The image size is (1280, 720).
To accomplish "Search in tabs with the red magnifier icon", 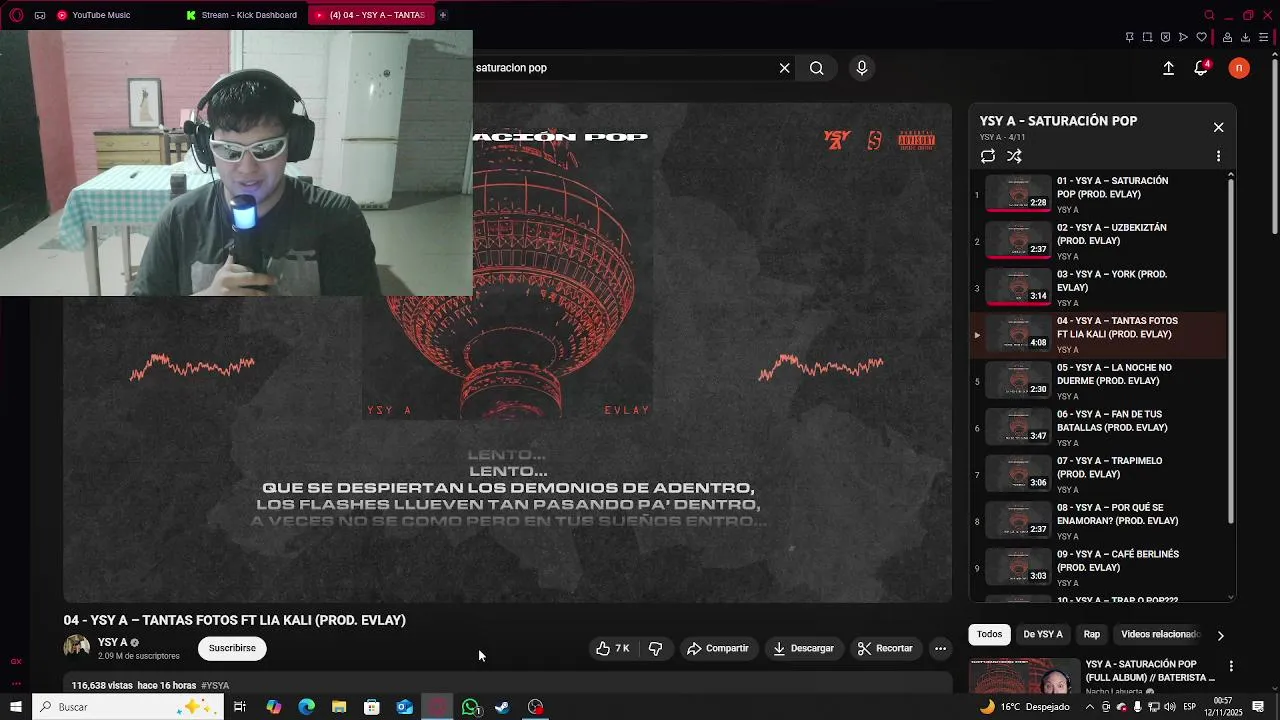I will tap(1209, 15).
